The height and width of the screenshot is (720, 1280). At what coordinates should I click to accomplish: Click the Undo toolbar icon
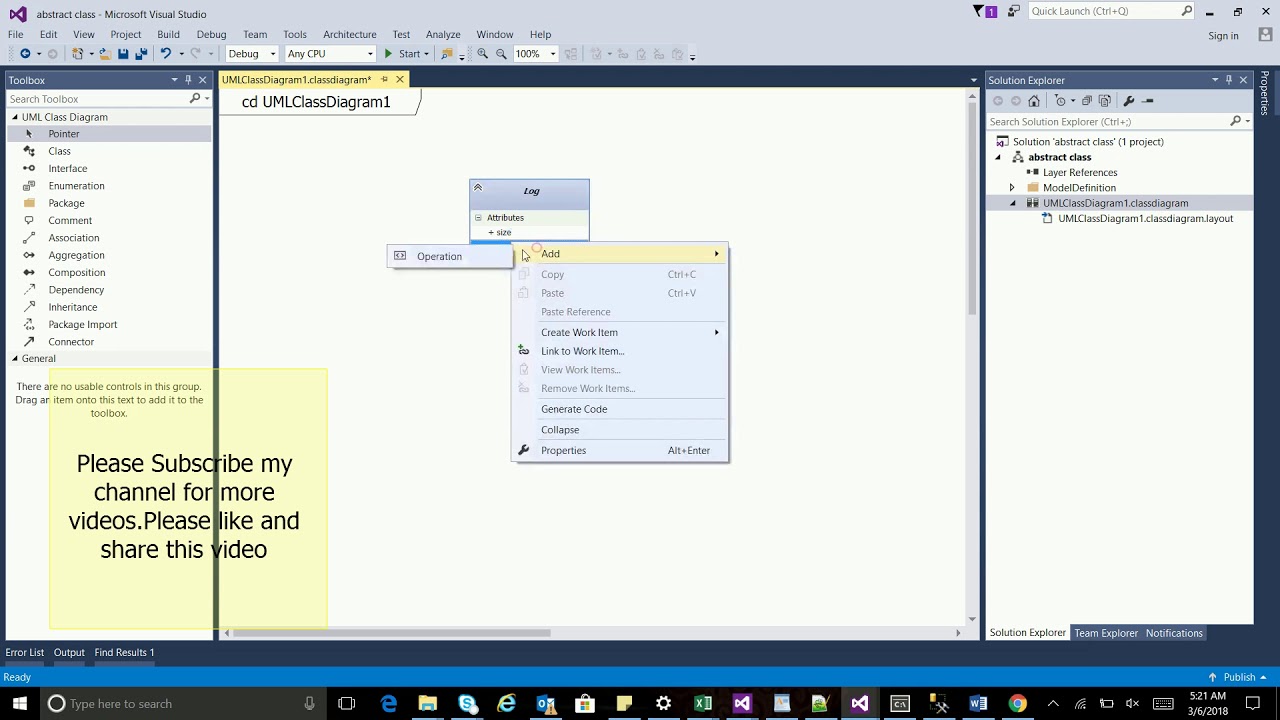tap(166, 54)
